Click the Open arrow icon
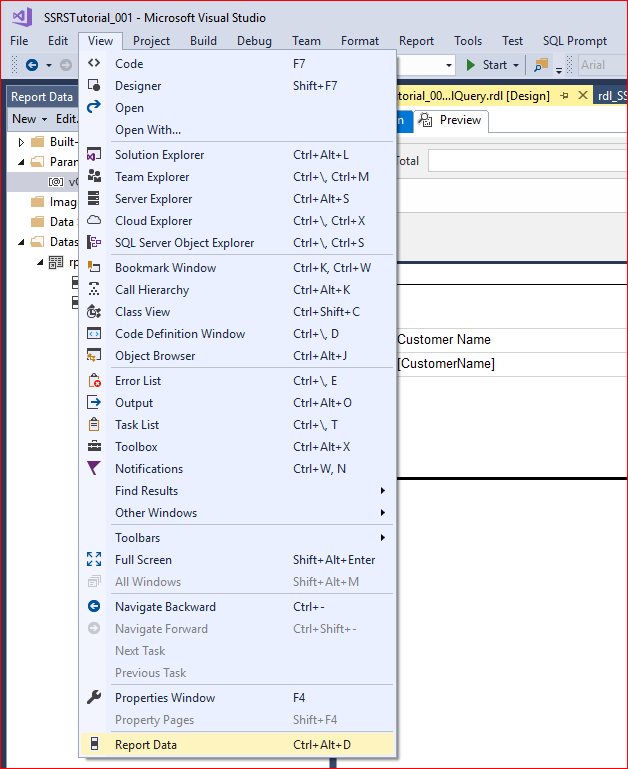The image size is (628, 769). point(94,107)
